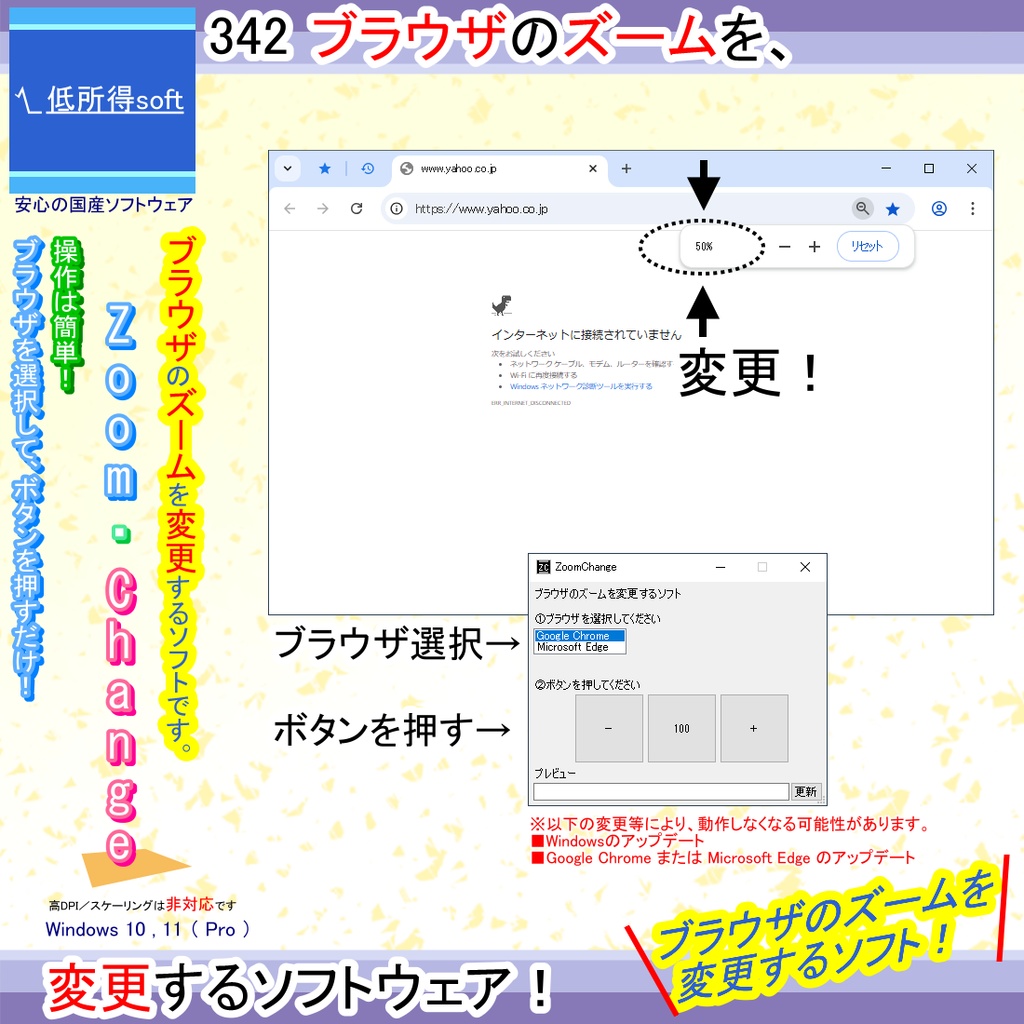Click the bookmarks star in Chrome's tab strip
The image size is (1024, 1024).
coord(325,168)
